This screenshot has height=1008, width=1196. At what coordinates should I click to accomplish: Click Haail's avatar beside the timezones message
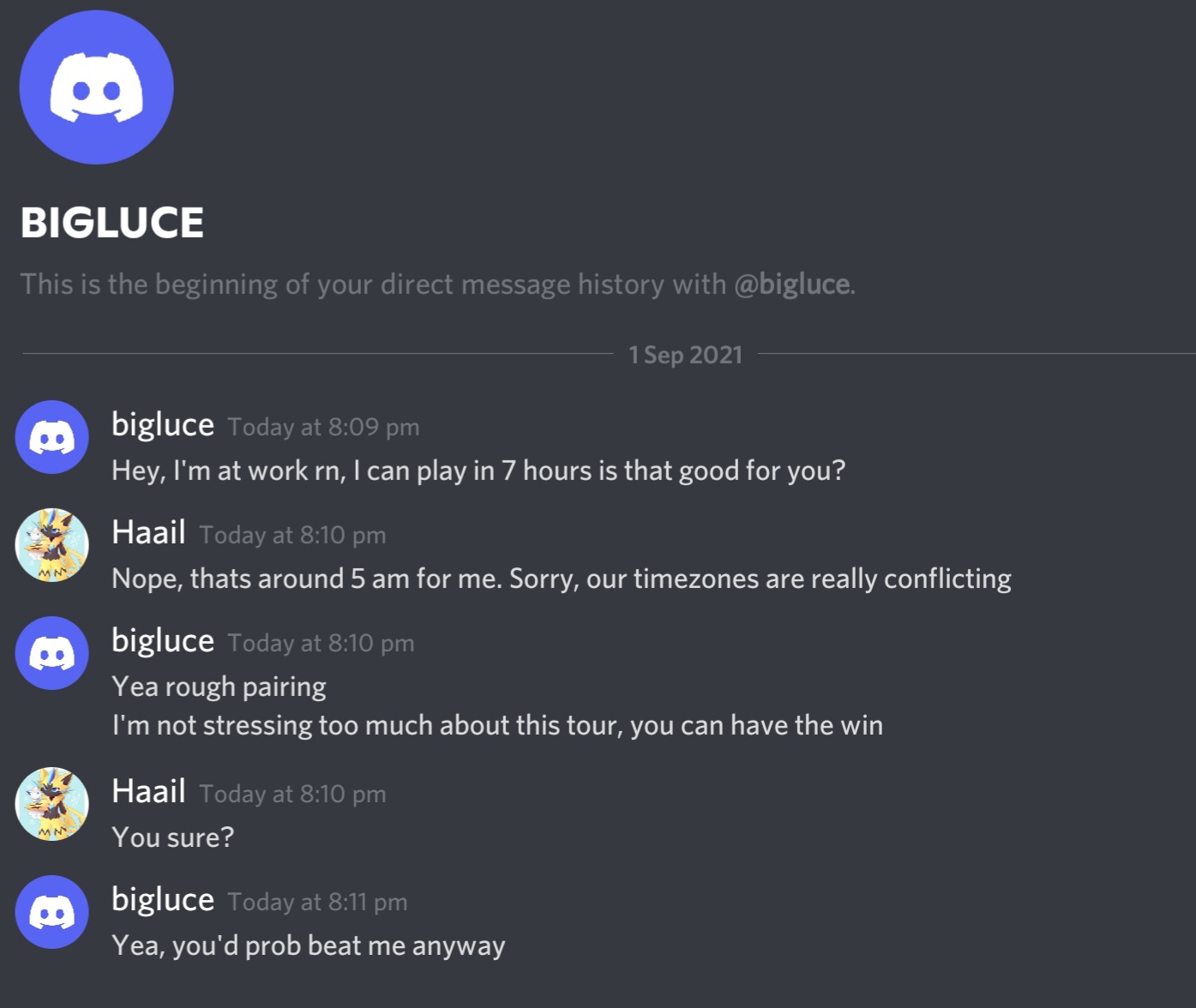pyautogui.click(x=52, y=545)
